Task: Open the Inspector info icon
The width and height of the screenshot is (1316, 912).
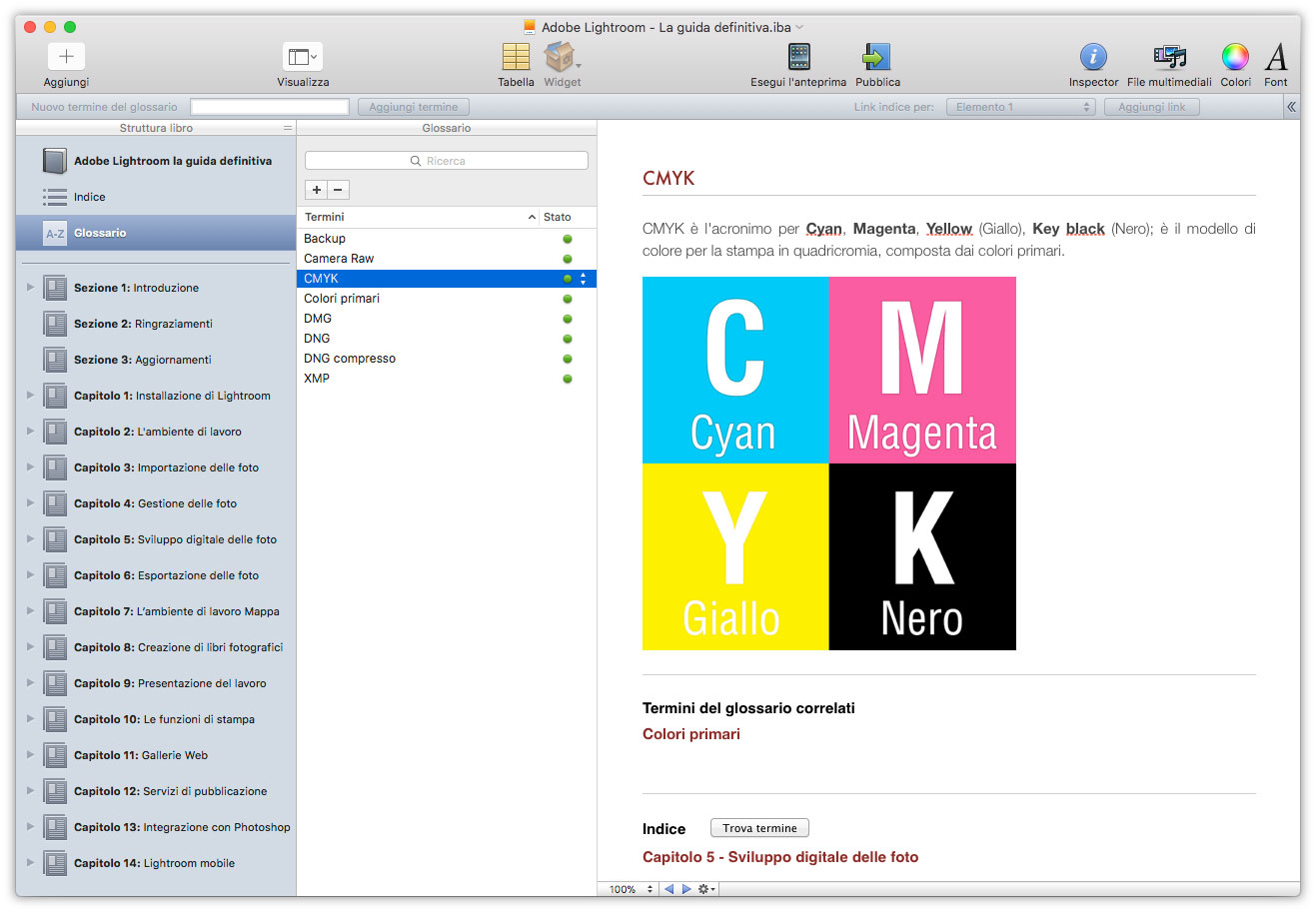Action: coord(1093,57)
